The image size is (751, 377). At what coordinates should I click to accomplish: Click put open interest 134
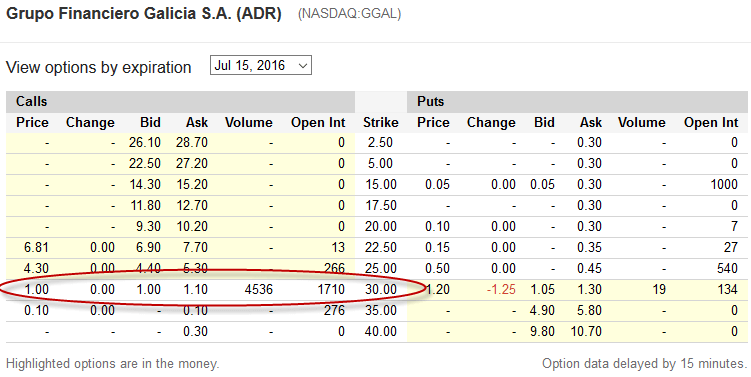click(728, 290)
